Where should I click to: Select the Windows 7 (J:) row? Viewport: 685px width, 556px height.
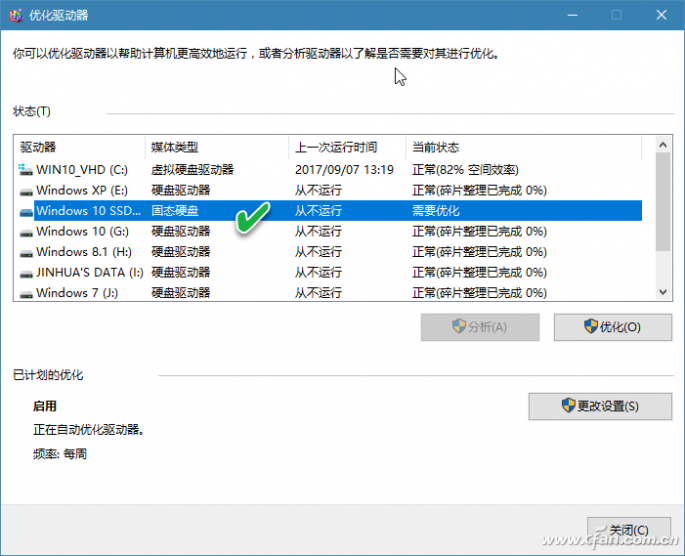pyautogui.click(x=328, y=293)
